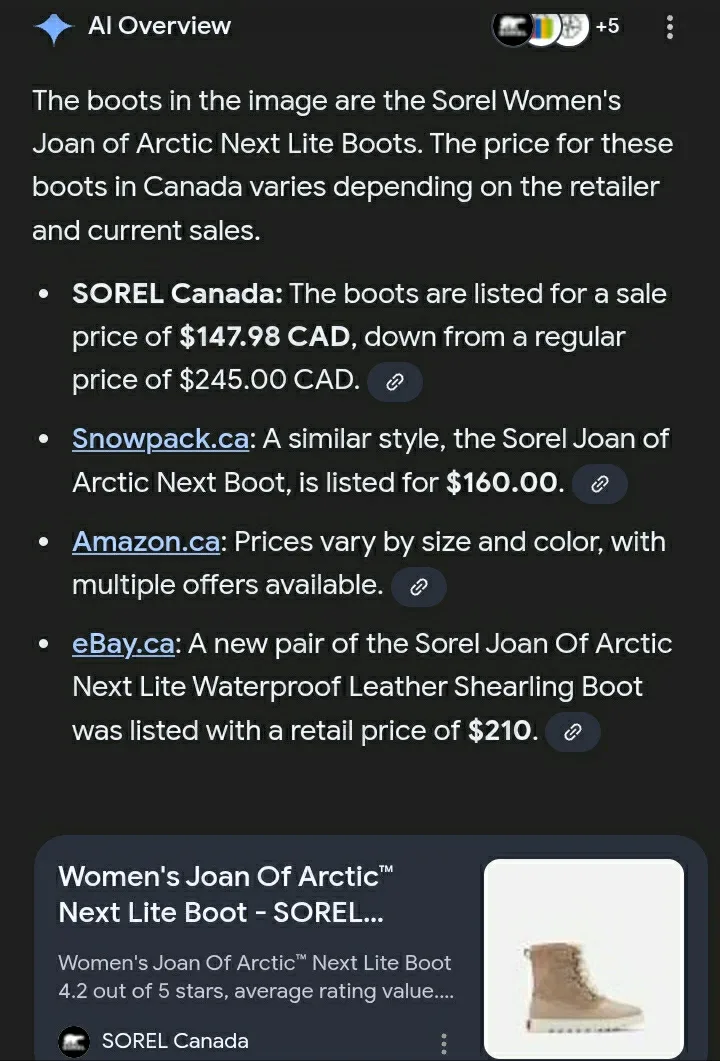The width and height of the screenshot is (720, 1061).
Task: Click the eBay.ca hyperlink
Action: 122,643
